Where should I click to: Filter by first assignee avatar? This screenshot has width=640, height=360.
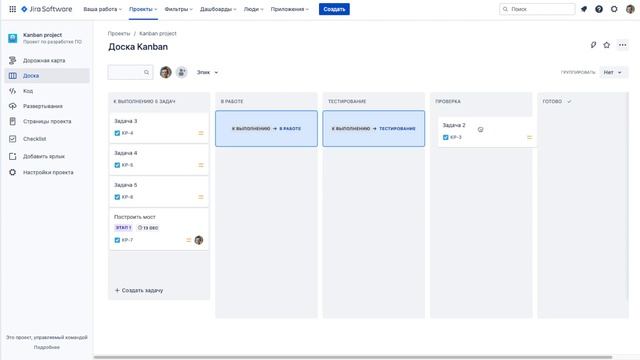(x=165, y=72)
